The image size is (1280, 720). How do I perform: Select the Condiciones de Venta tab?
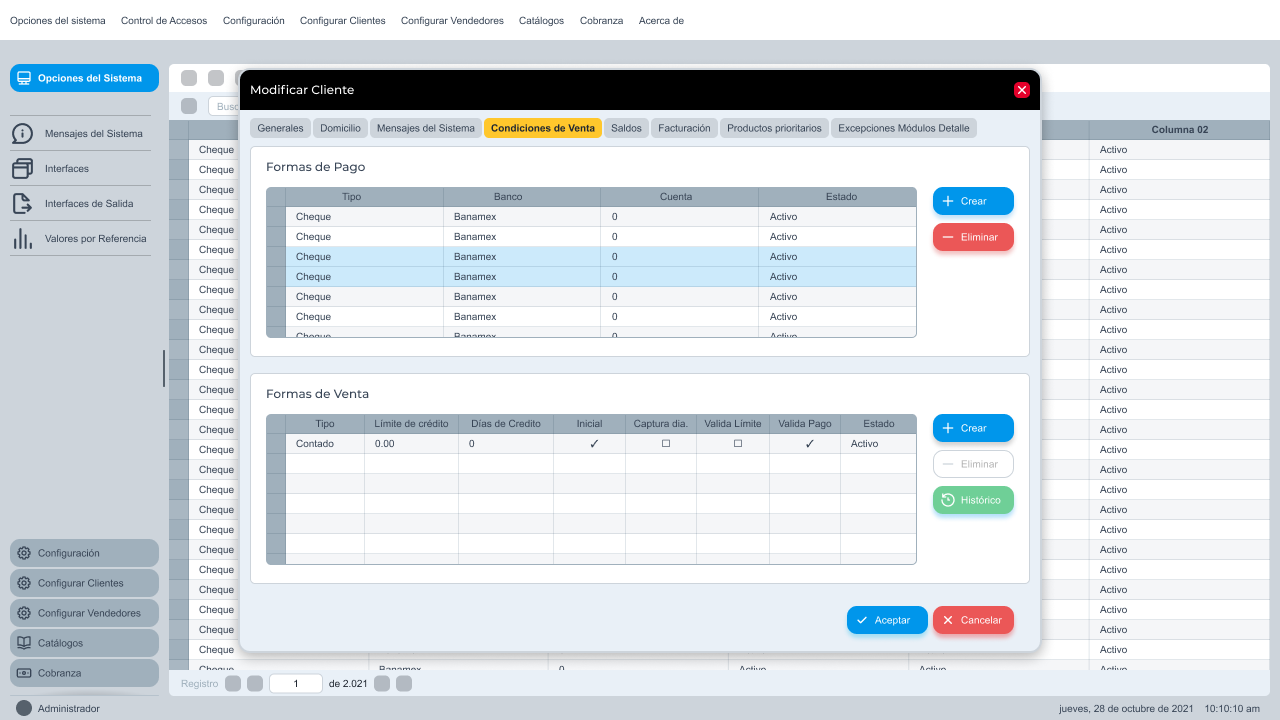pos(543,128)
